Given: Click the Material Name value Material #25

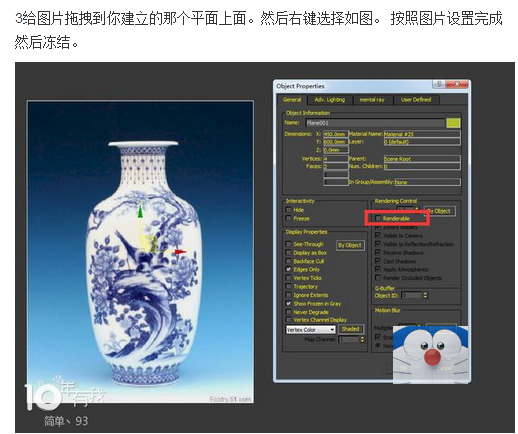Looking at the screenshot, I should pos(422,134).
